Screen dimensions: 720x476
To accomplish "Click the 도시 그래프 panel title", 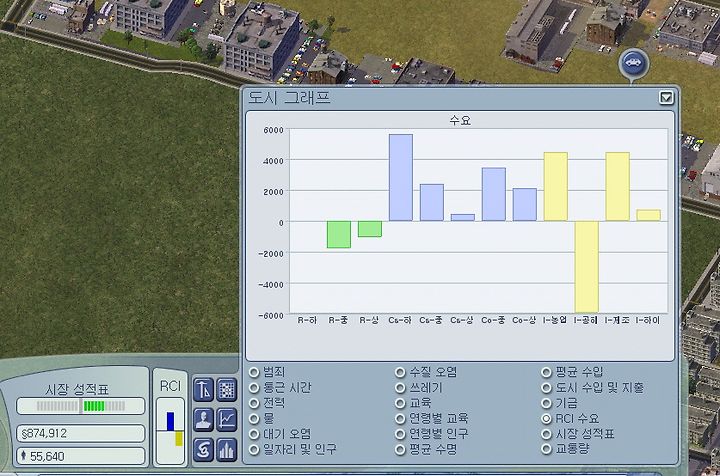I will pos(289,97).
